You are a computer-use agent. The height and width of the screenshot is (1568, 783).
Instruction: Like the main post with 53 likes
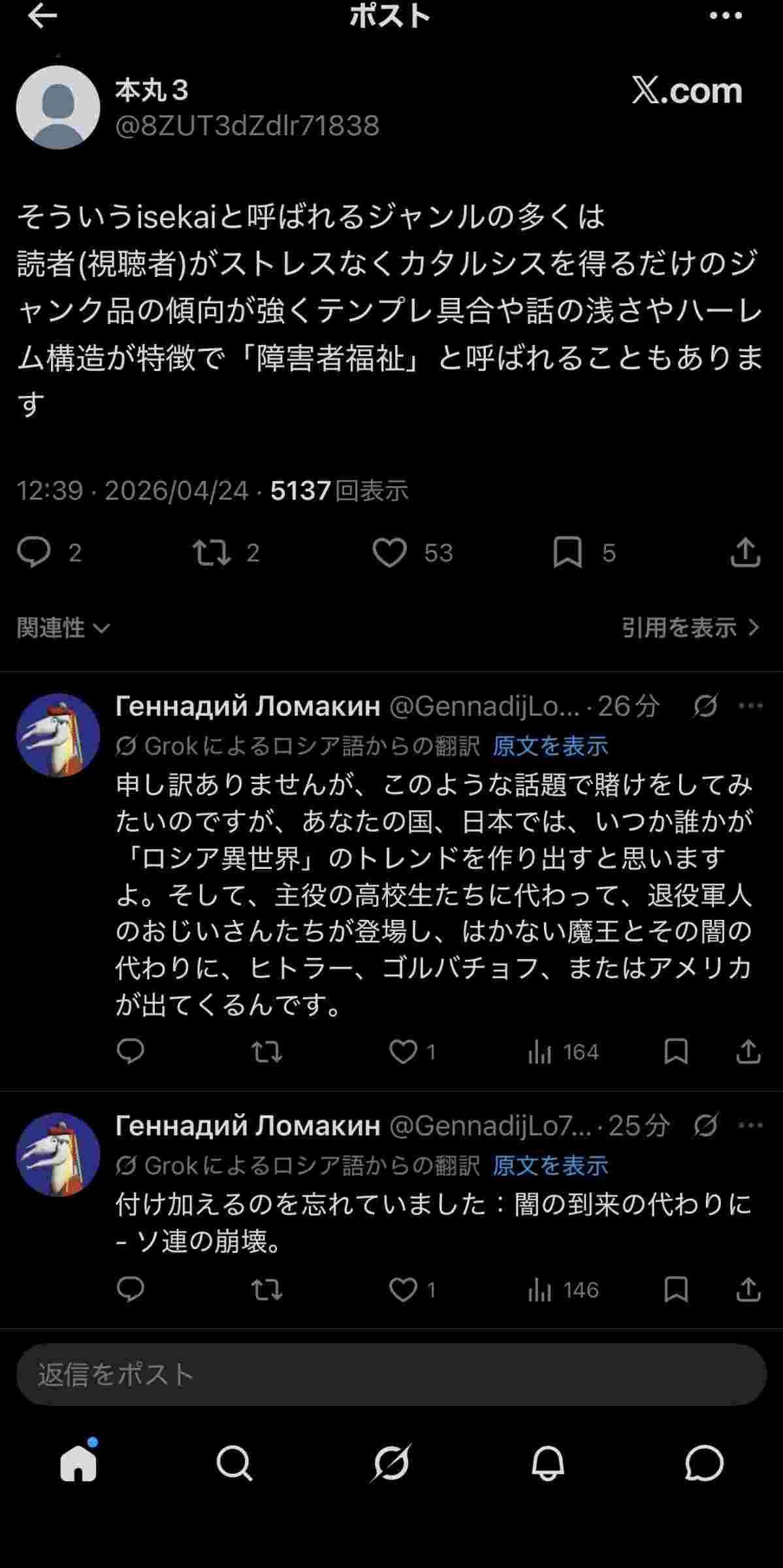pos(390,552)
